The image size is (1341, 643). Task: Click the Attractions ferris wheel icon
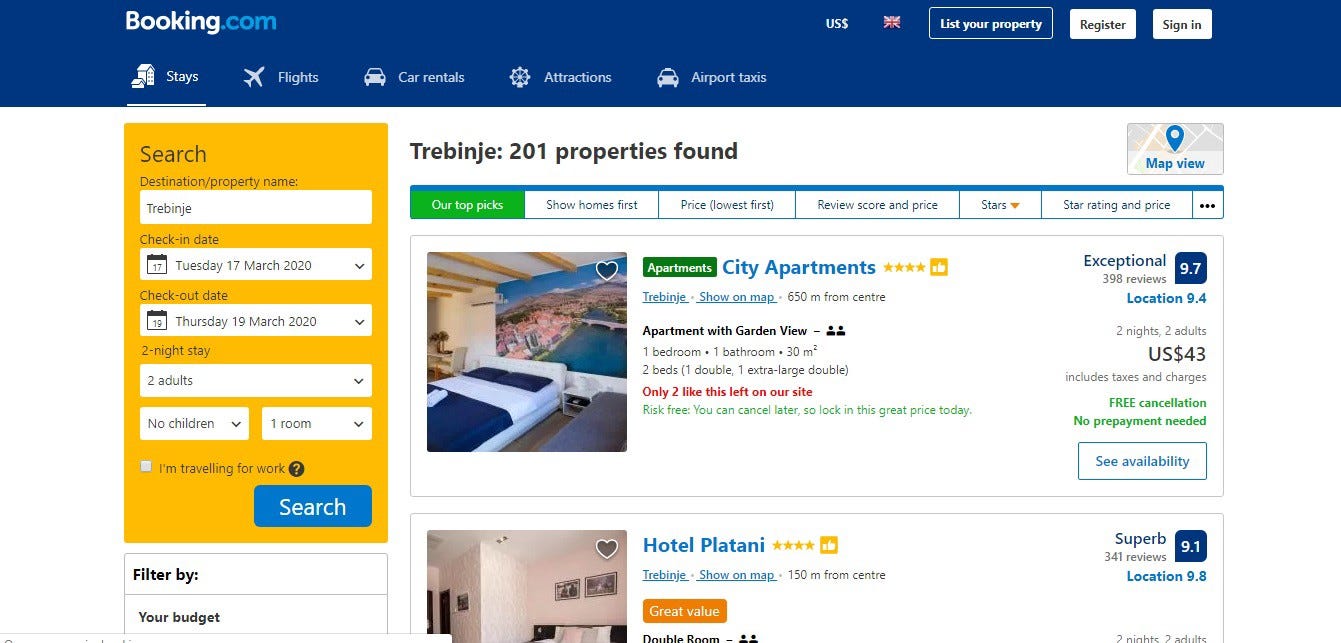pos(520,77)
